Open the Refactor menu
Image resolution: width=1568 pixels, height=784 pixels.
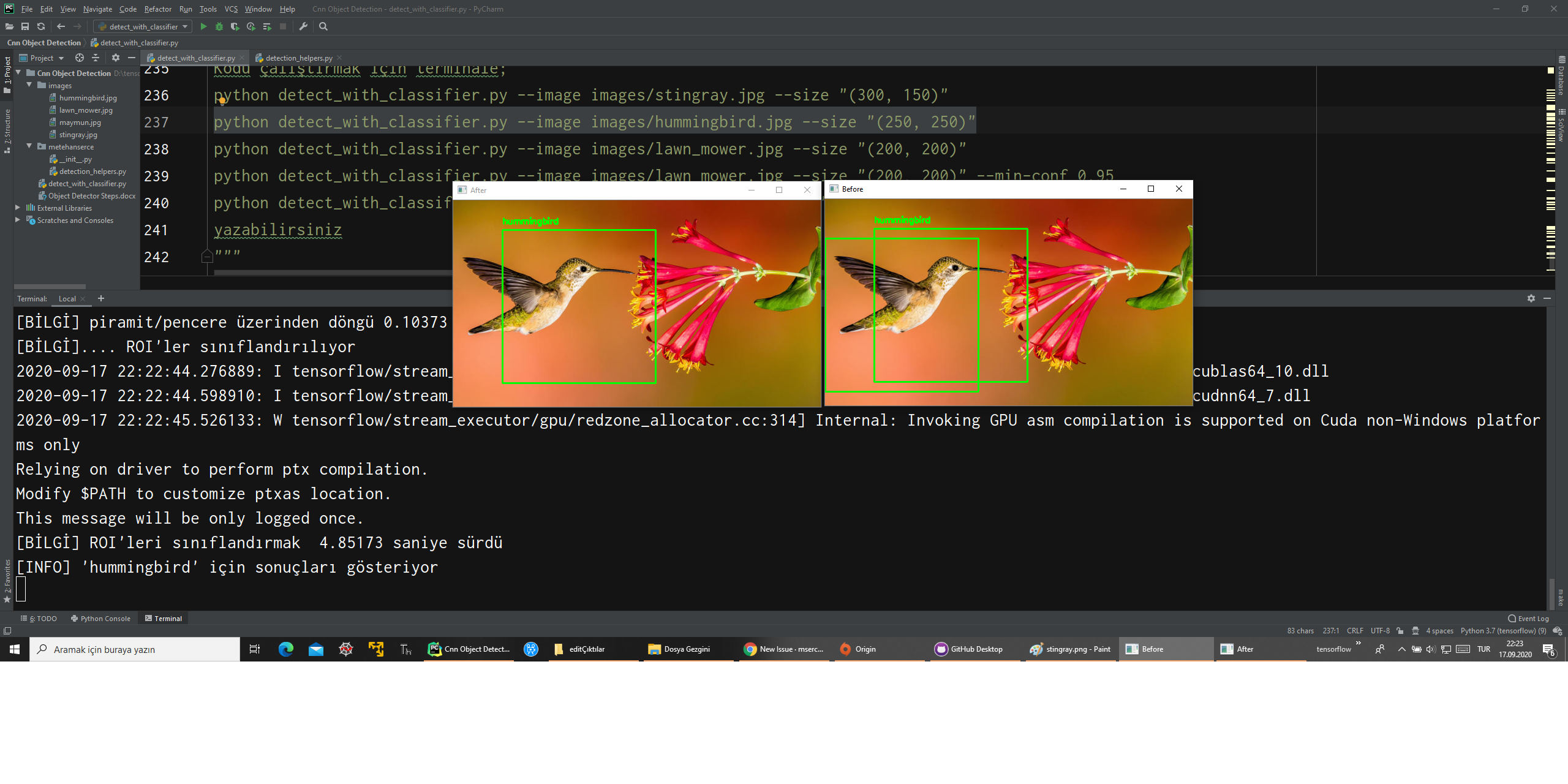[157, 9]
